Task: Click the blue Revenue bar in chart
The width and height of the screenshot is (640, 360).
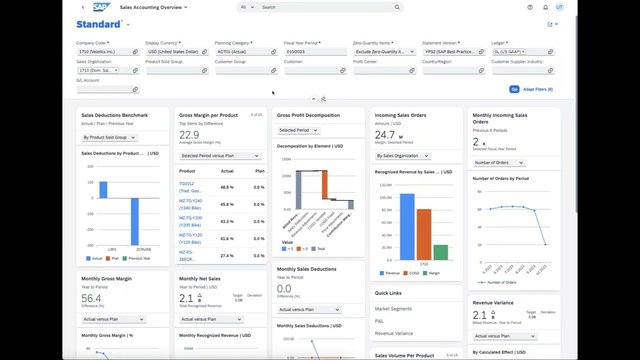Action: [407, 227]
